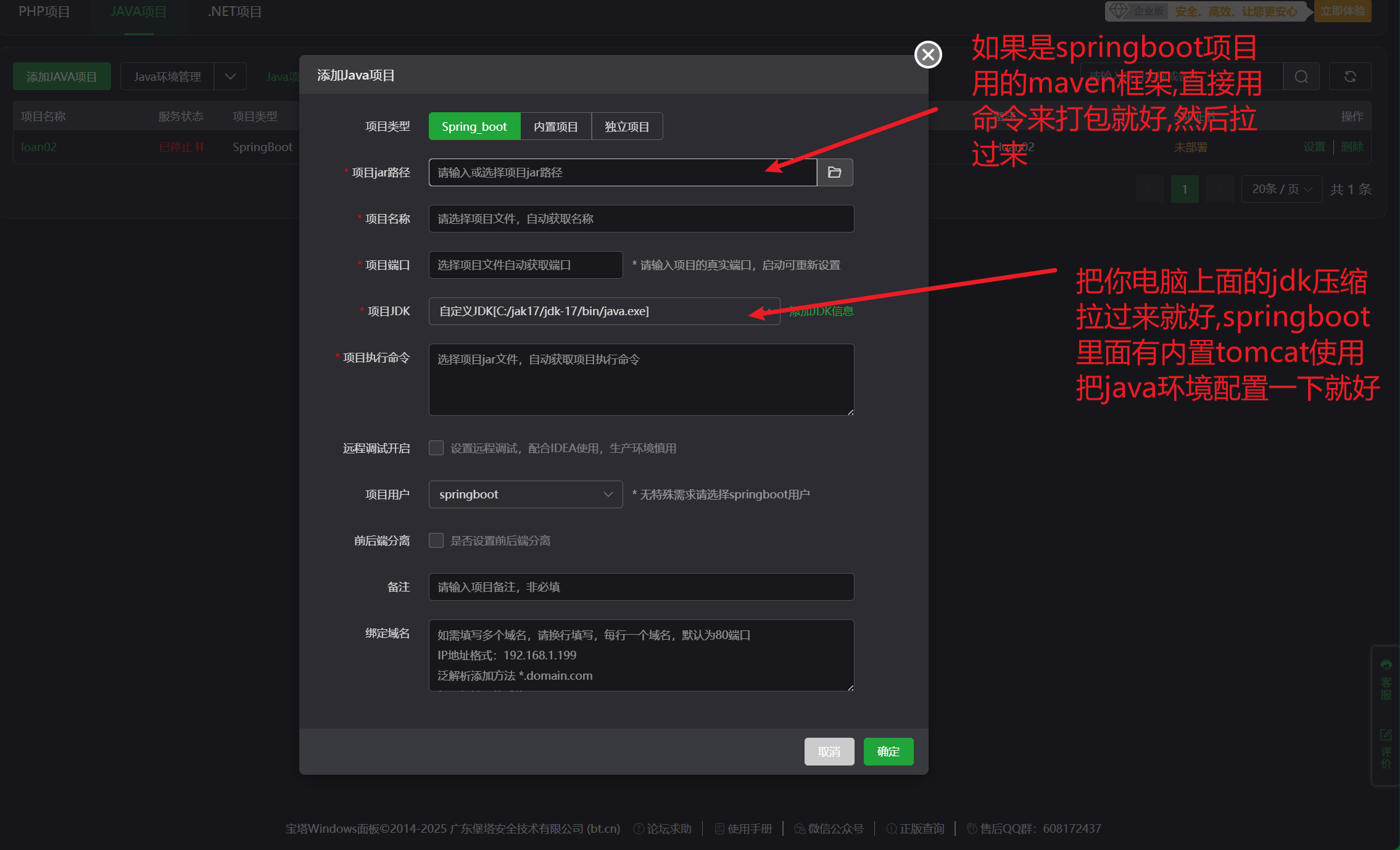The image size is (1400, 850).
Task: Close the Add Java project dialog
Action: (x=927, y=55)
